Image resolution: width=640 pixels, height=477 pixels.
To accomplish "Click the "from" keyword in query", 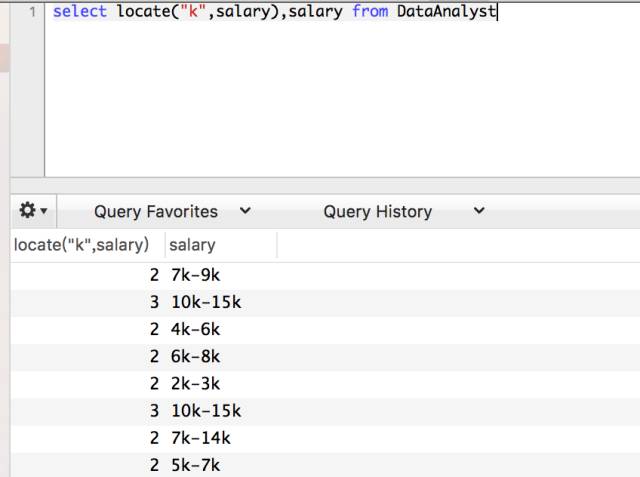I will pyautogui.click(x=370, y=11).
